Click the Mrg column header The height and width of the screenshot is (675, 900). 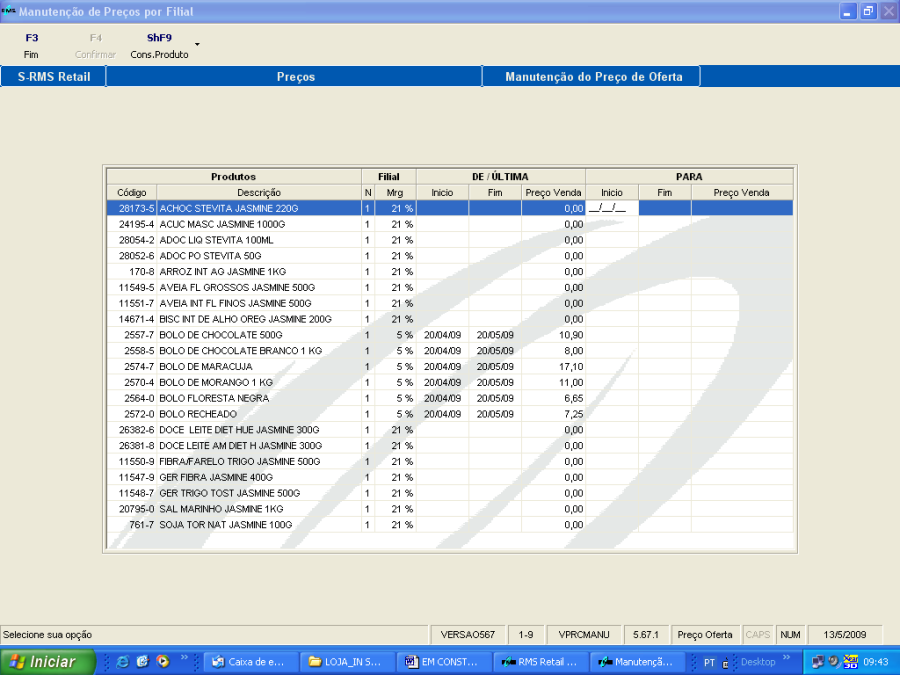(395, 193)
